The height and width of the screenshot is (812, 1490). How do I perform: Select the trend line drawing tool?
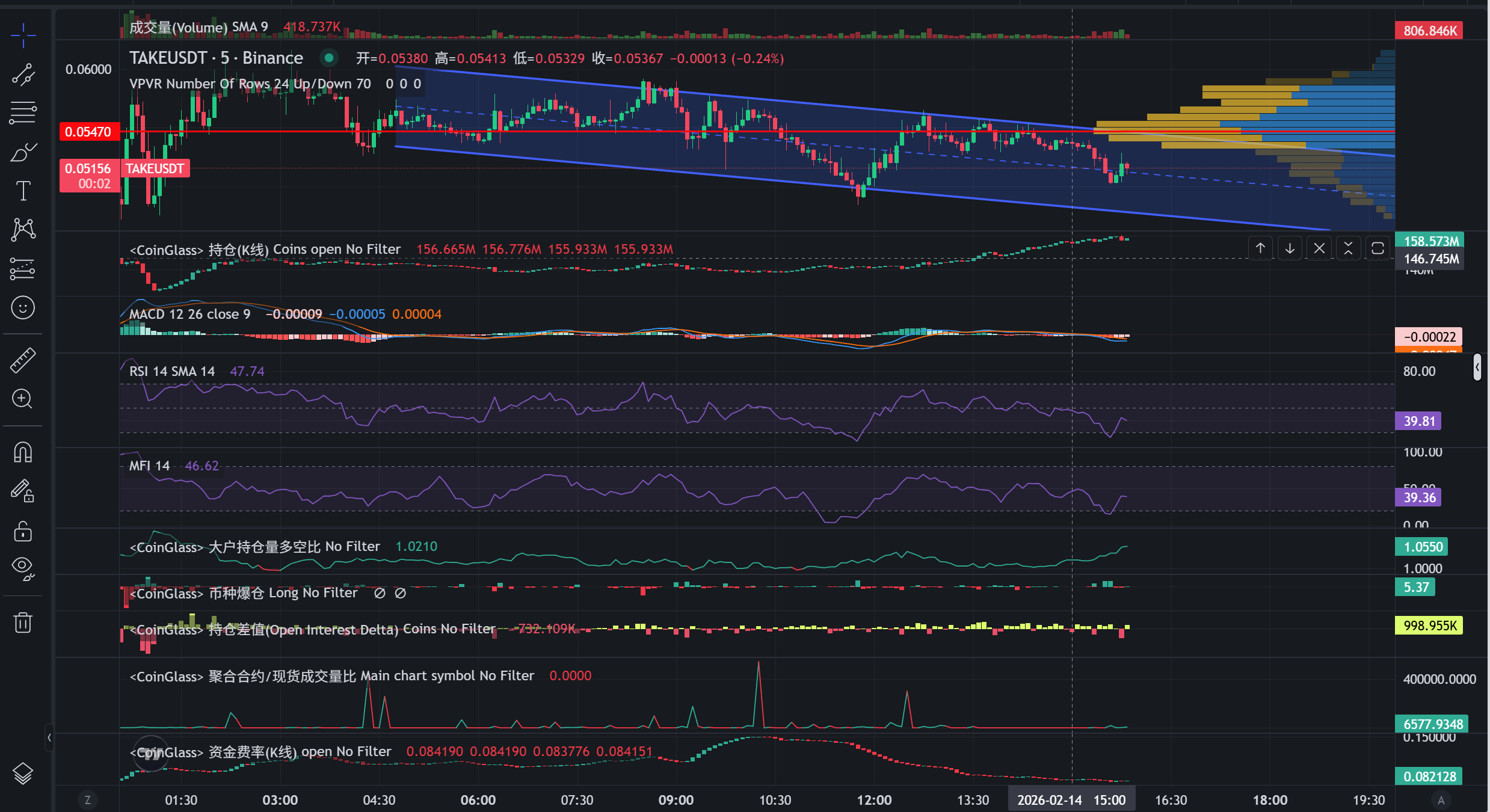tap(23, 75)
